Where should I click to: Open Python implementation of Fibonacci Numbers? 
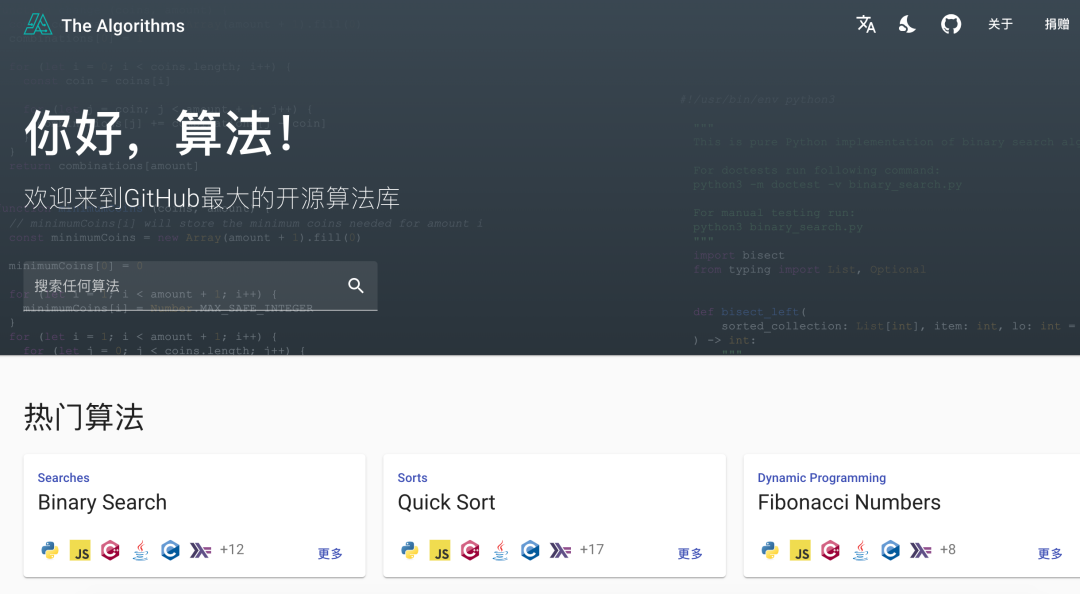(x=770, y=550)
